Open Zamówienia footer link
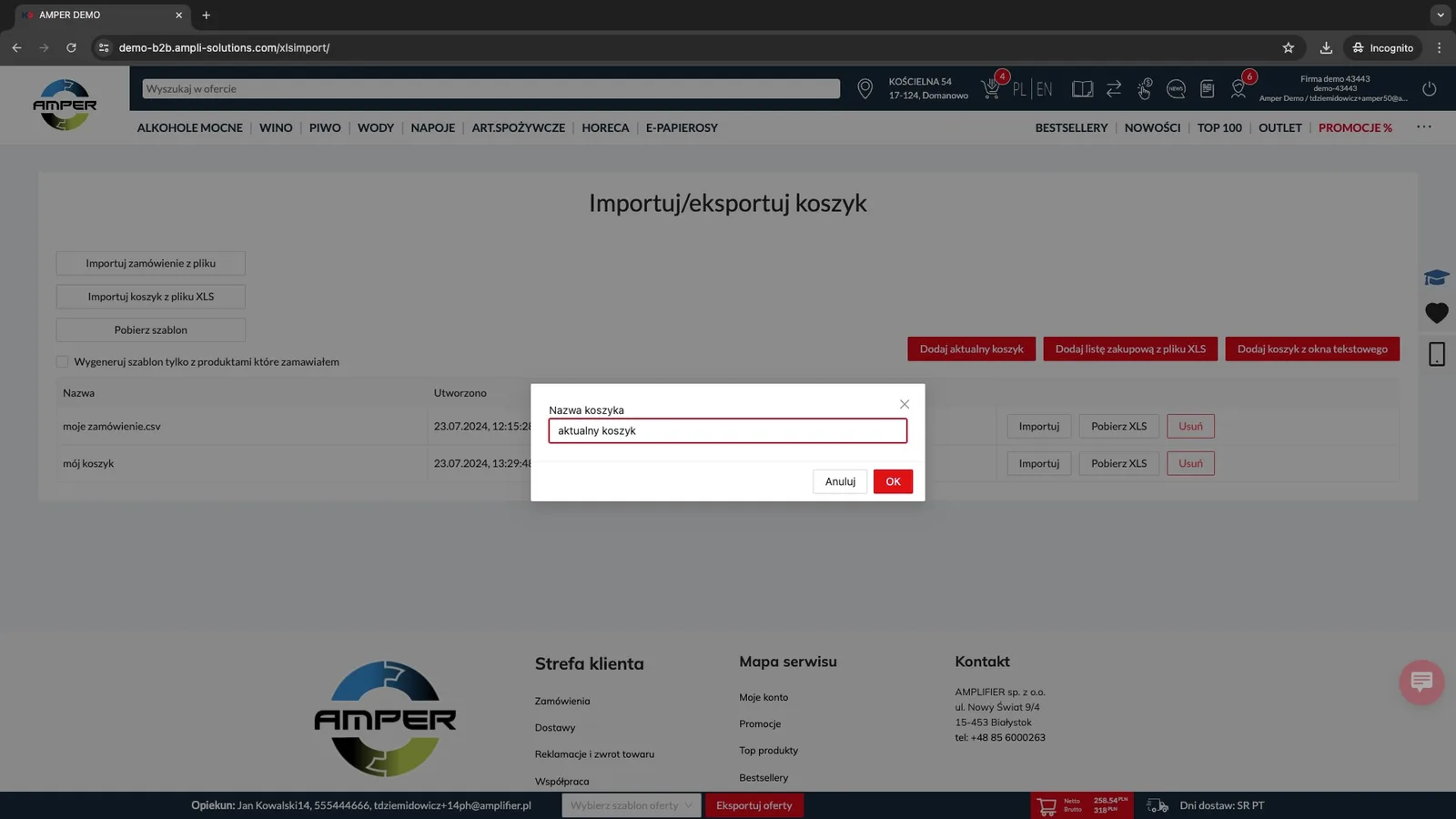The image size is (1456, 819). click(x=562, y=702)
